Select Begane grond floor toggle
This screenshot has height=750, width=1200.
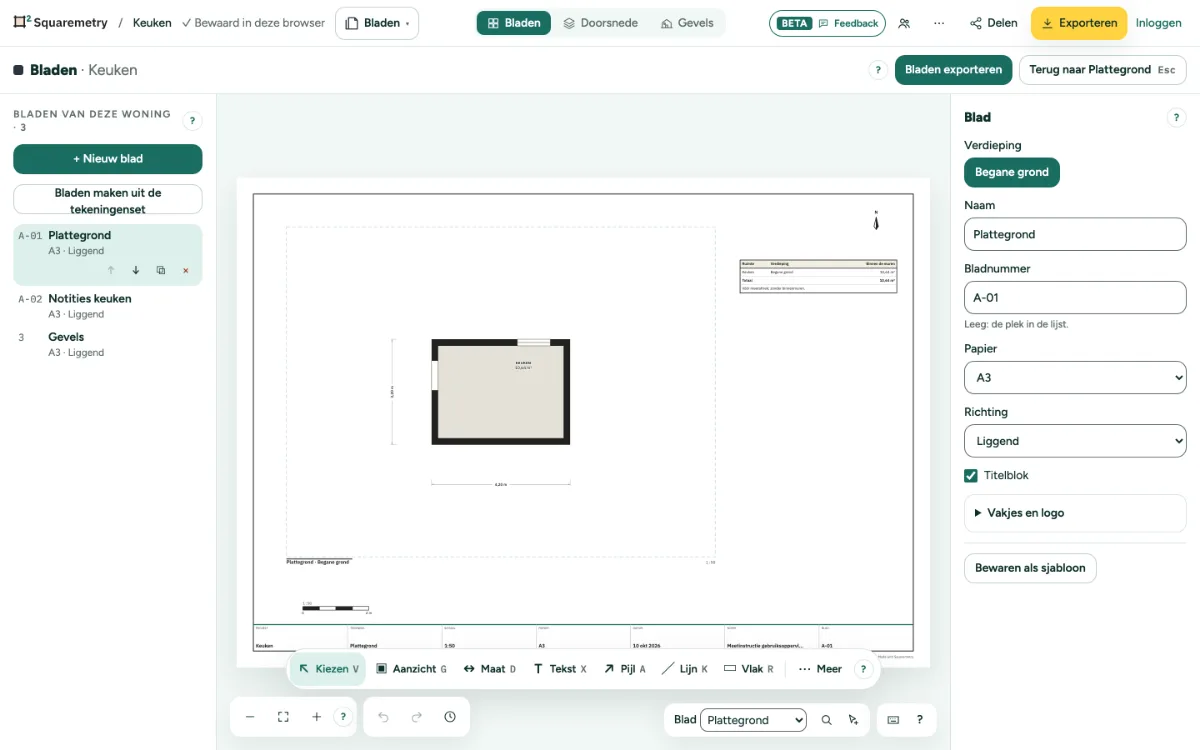click(x=1012, y=172)
